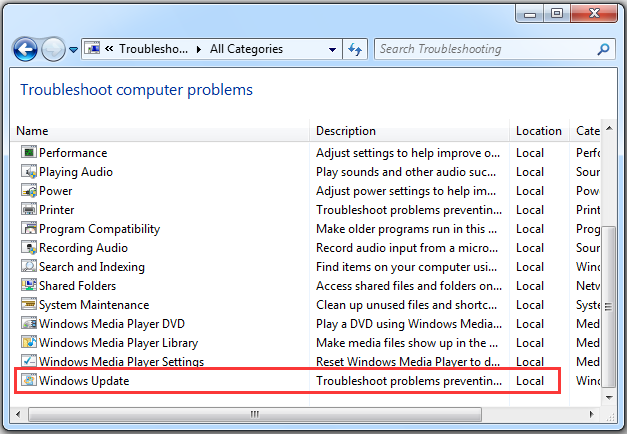Click the control panel icon in address bar
Screen dimensions: 627x434
93,48
